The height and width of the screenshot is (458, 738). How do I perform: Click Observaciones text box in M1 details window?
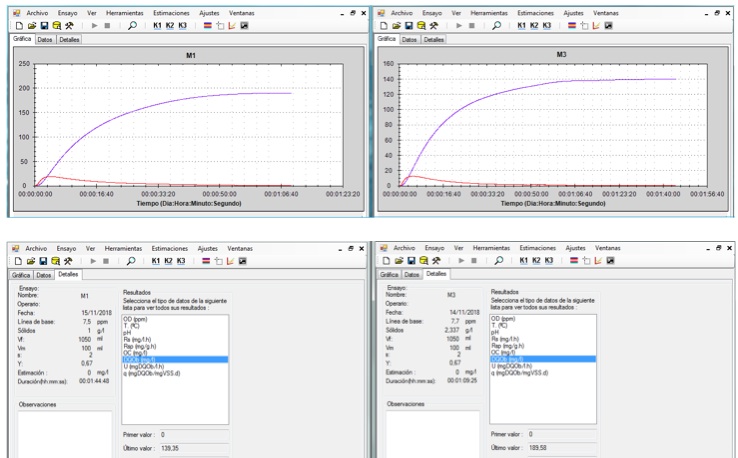tap(65, 434)
